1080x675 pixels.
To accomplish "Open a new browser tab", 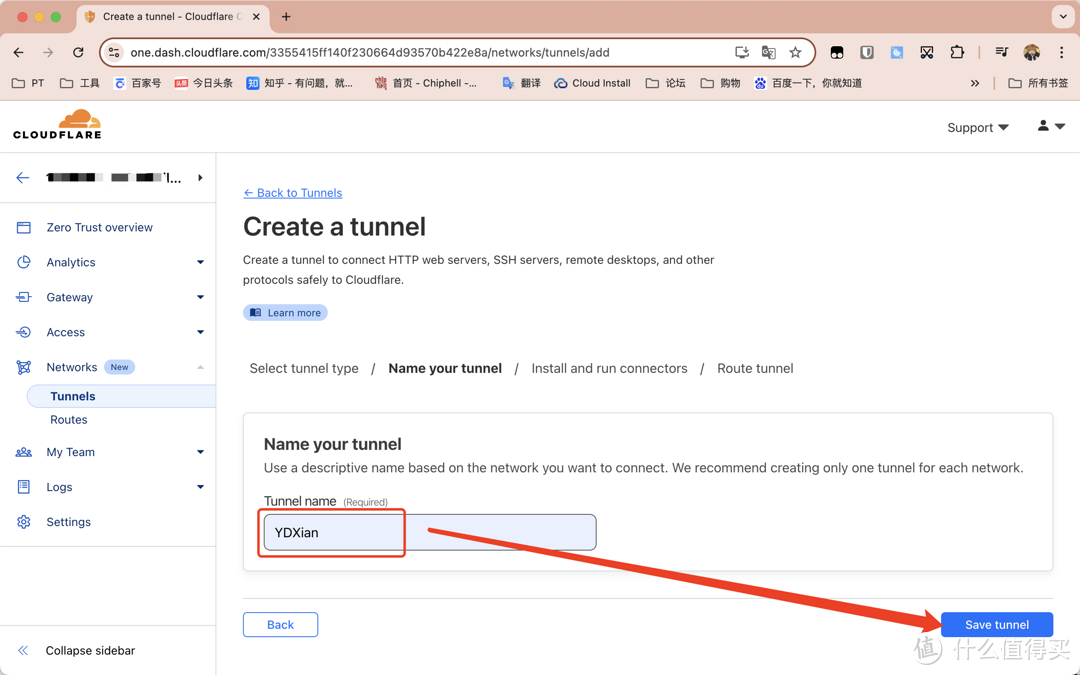I will 286,17.
